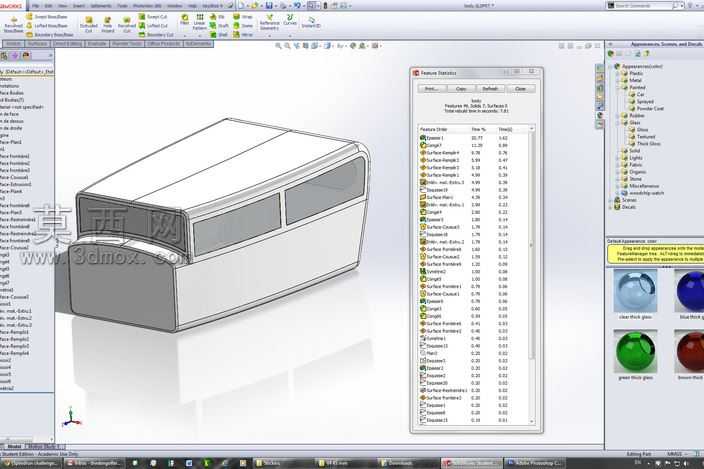Activate the Instant3D tool
This screenshot has height=469, width=704.
pyautogui.click(x=311, y=22)
